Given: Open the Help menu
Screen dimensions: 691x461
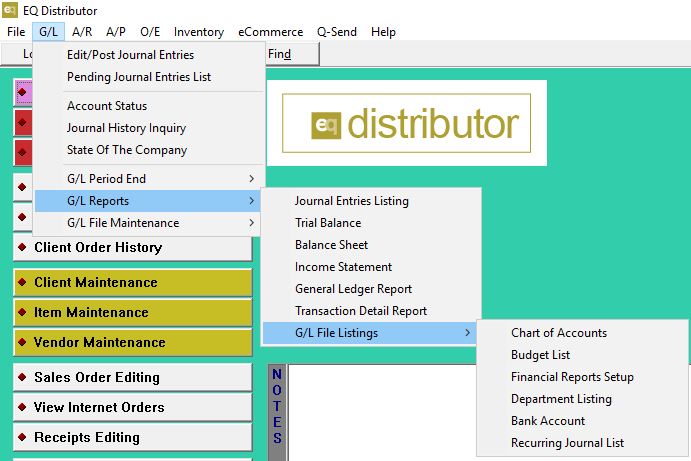Looking at the screenshot, I should pos(383,32).
